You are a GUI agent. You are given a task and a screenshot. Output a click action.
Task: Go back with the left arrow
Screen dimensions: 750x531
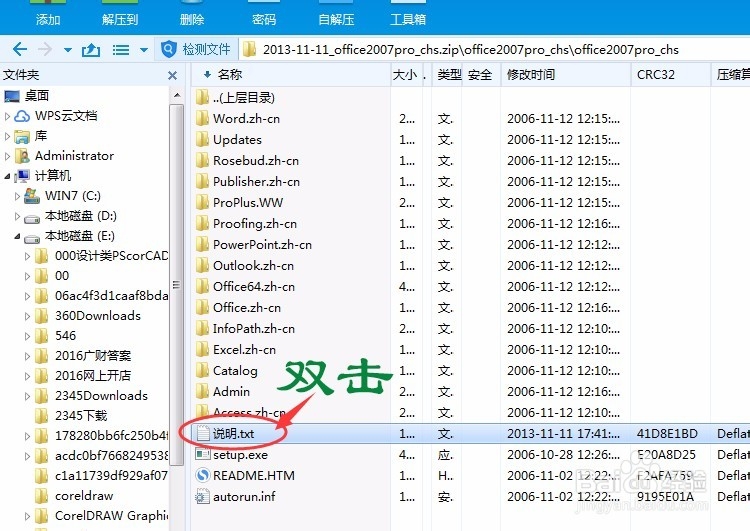[20, 49]
